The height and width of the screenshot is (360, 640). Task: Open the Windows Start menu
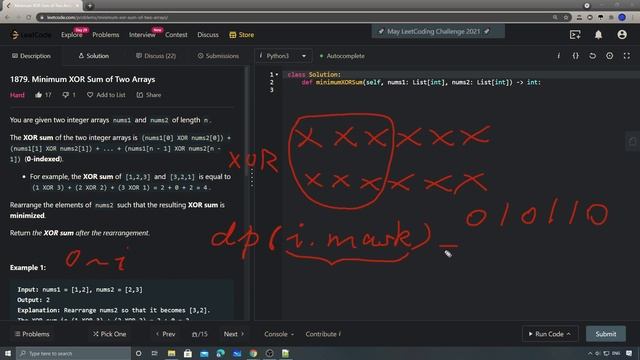[x=8, y=353]
